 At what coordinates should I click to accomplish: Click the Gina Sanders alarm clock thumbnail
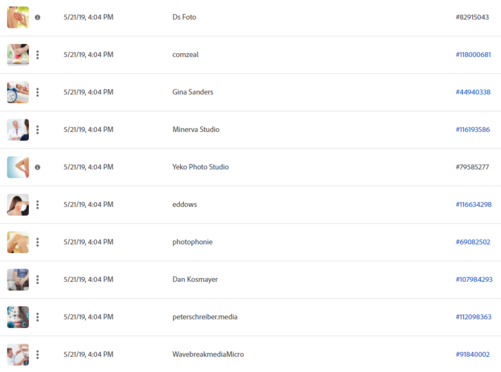click(x=18, y=92)
